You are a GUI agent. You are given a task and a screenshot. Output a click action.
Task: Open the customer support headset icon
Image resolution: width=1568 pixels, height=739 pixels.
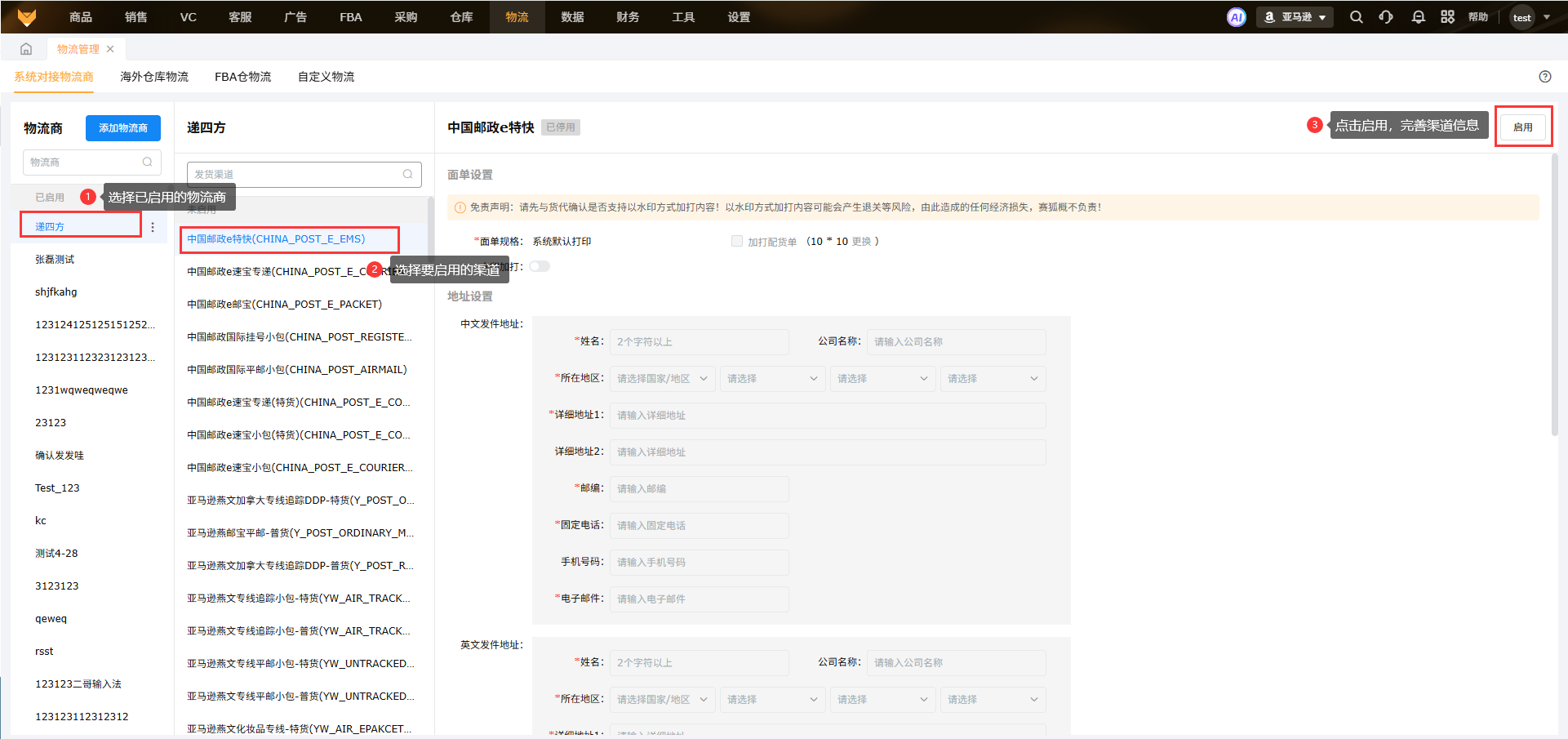pyautogui.click(x=1386, y=17)
